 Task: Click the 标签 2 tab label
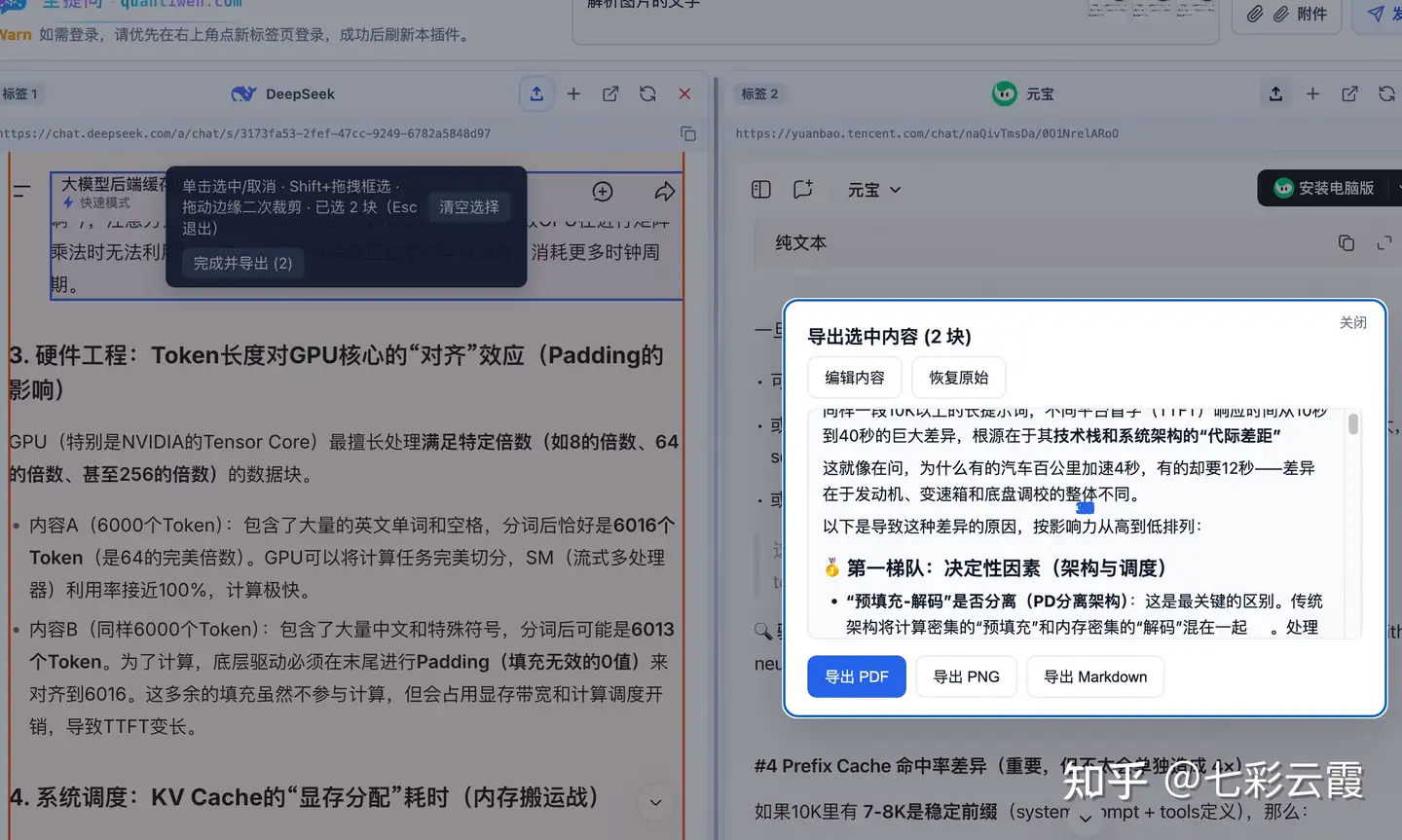coord(759,93)
